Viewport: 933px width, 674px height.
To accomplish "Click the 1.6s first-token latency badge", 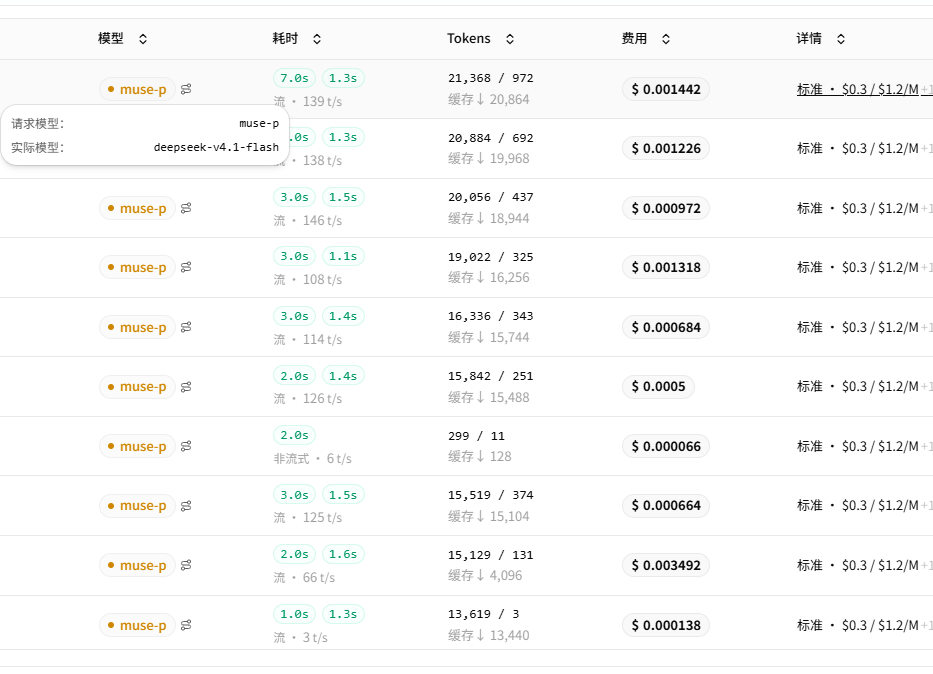I will tap(343, 554).
